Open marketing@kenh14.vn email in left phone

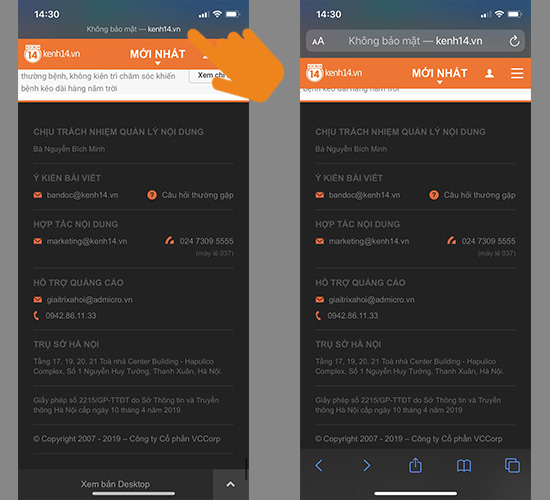[x=87, y=241]
